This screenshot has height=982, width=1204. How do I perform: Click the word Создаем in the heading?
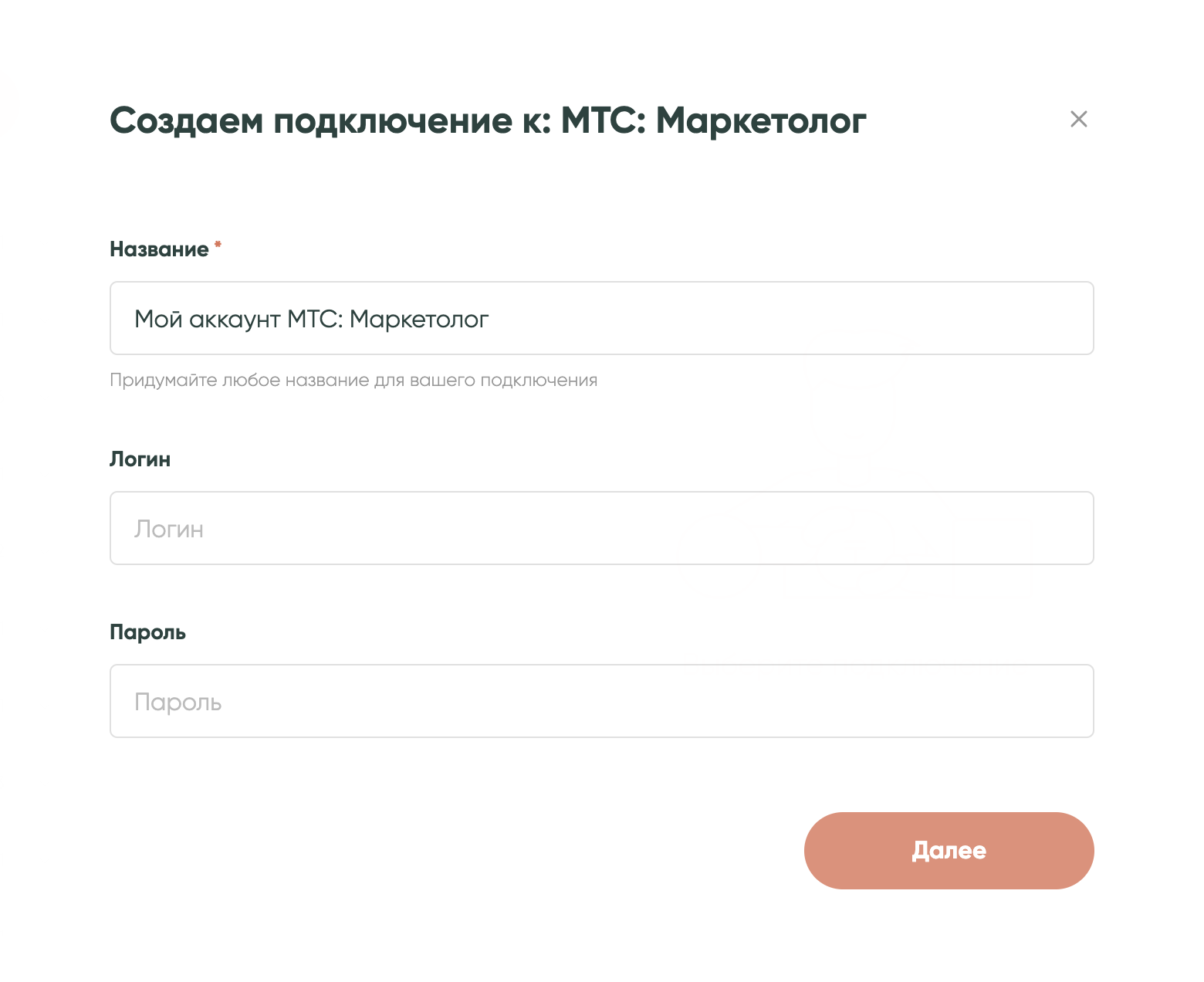click(x=186, y=120)
